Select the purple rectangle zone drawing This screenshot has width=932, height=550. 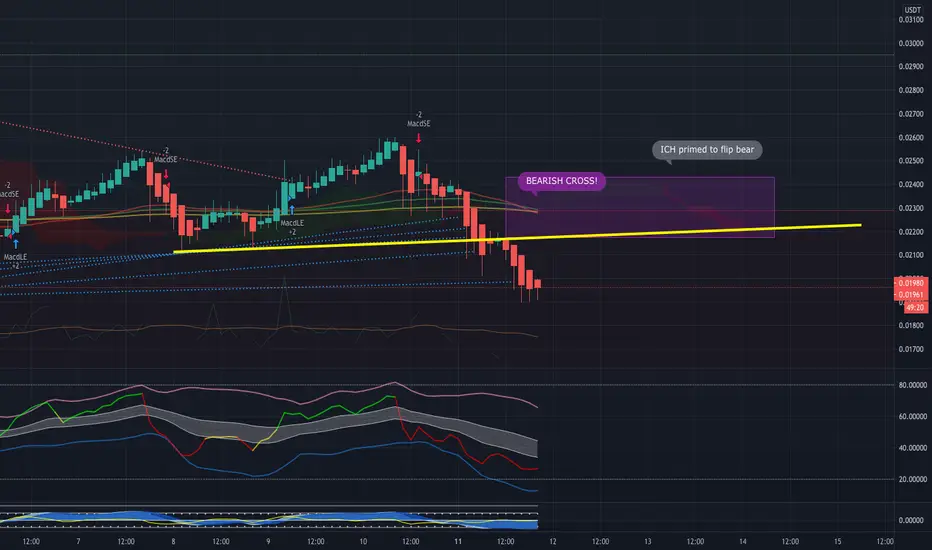point(640,207)
